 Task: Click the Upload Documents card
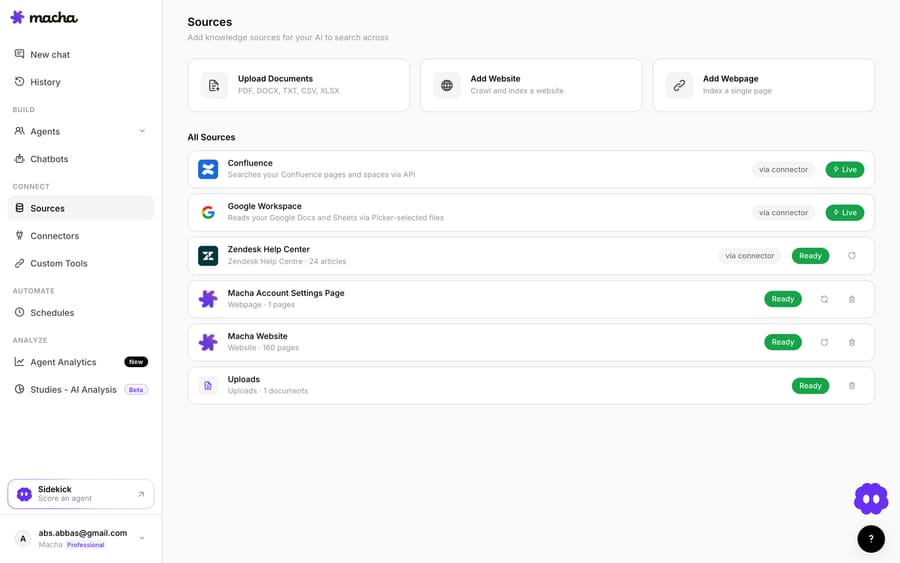point(298,85)
